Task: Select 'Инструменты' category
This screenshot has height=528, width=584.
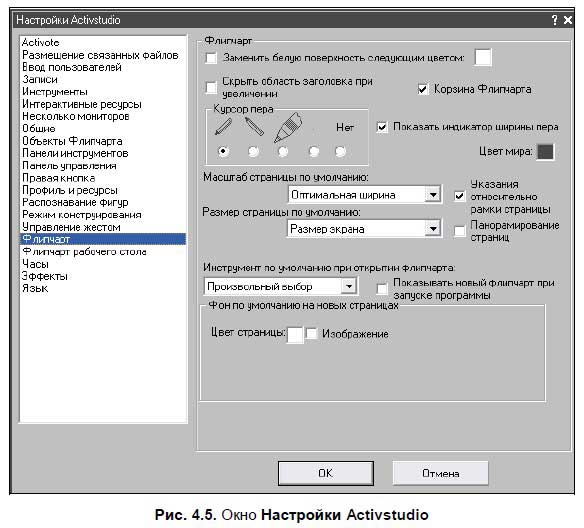Action: 55,92
